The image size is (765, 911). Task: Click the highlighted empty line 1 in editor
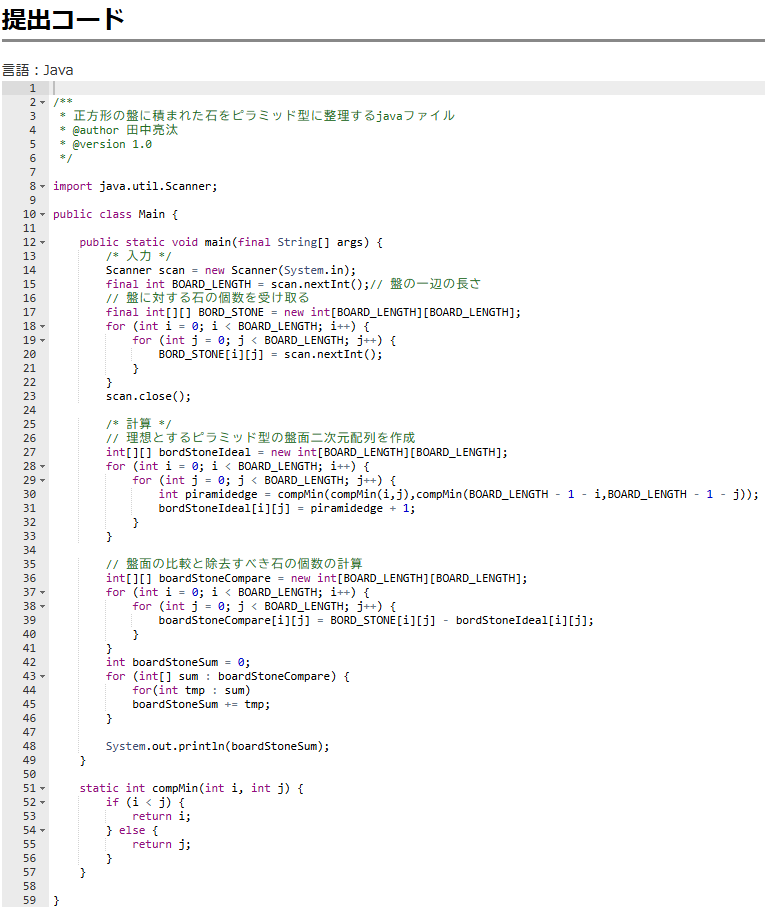400,88
